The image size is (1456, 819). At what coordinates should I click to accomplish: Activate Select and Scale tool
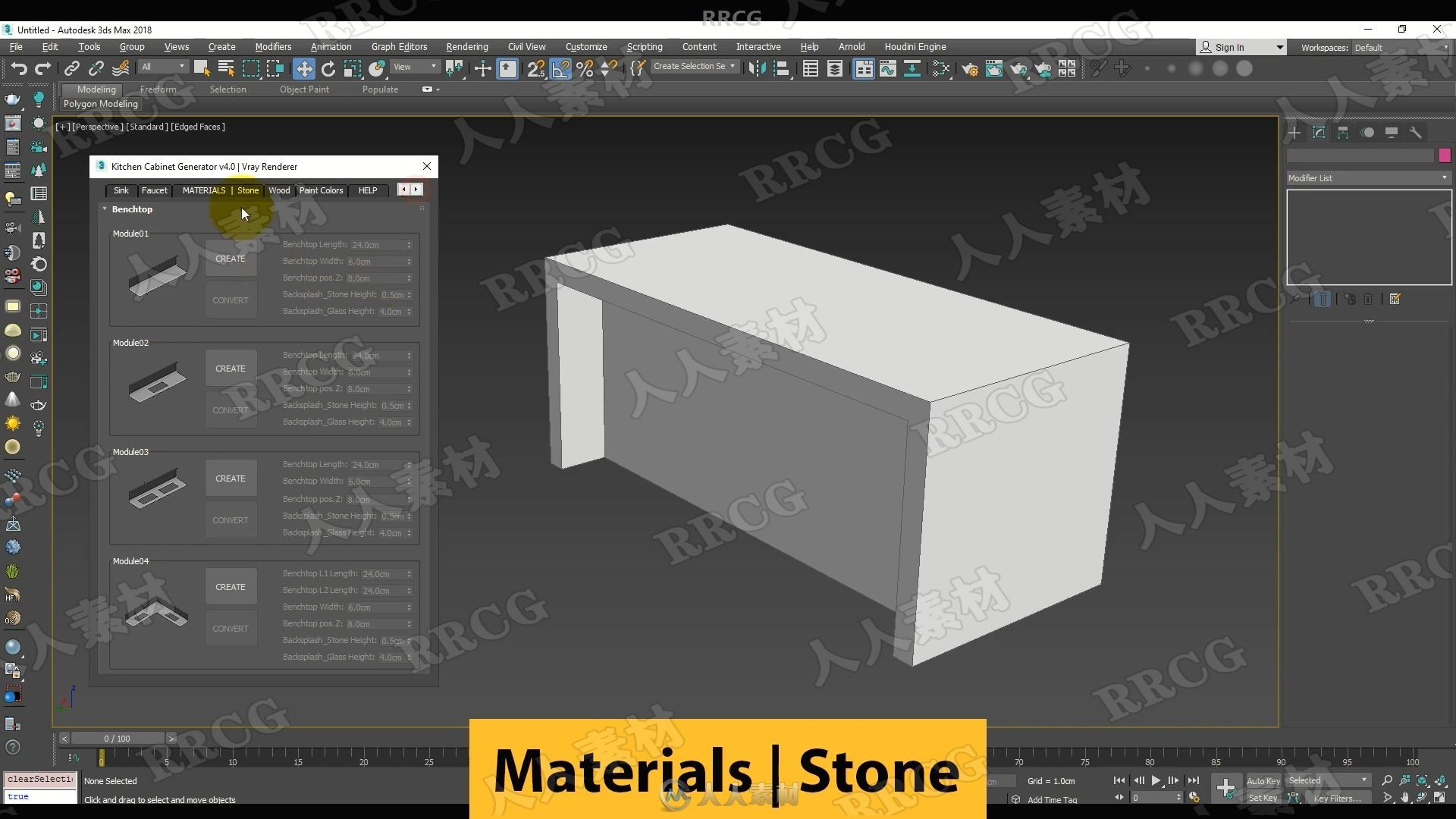coord(352,69)
